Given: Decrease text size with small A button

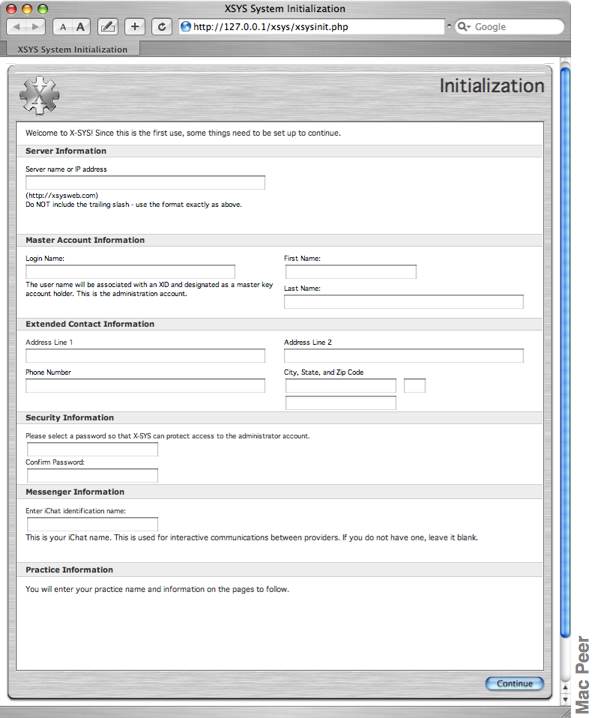Looking at the screenshot, I should pyautogui.click(x=63, y=27).
